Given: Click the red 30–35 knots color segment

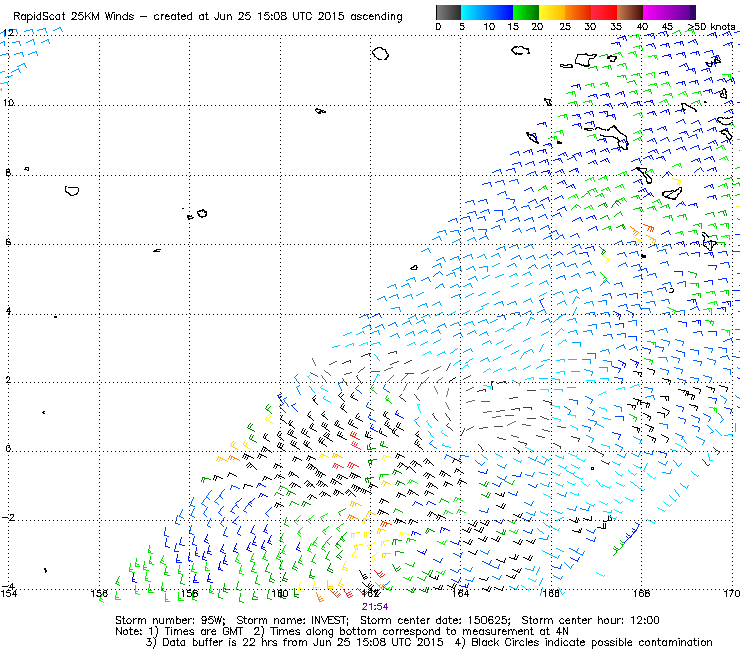Looking at the screenshot, I should pos(604,12).
